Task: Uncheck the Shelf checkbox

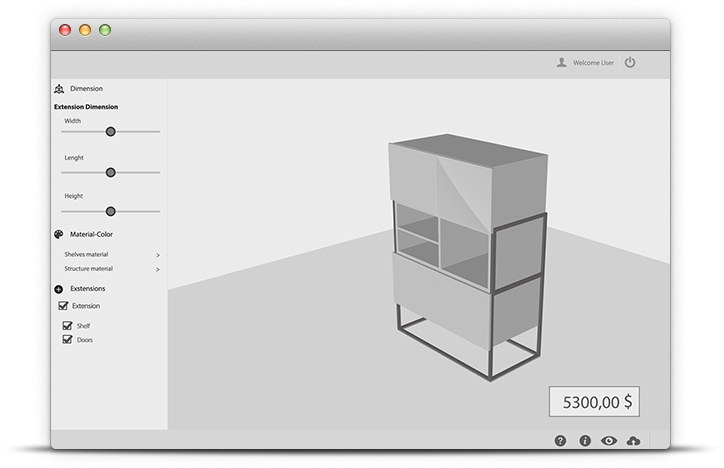Action: click(67, 325)
